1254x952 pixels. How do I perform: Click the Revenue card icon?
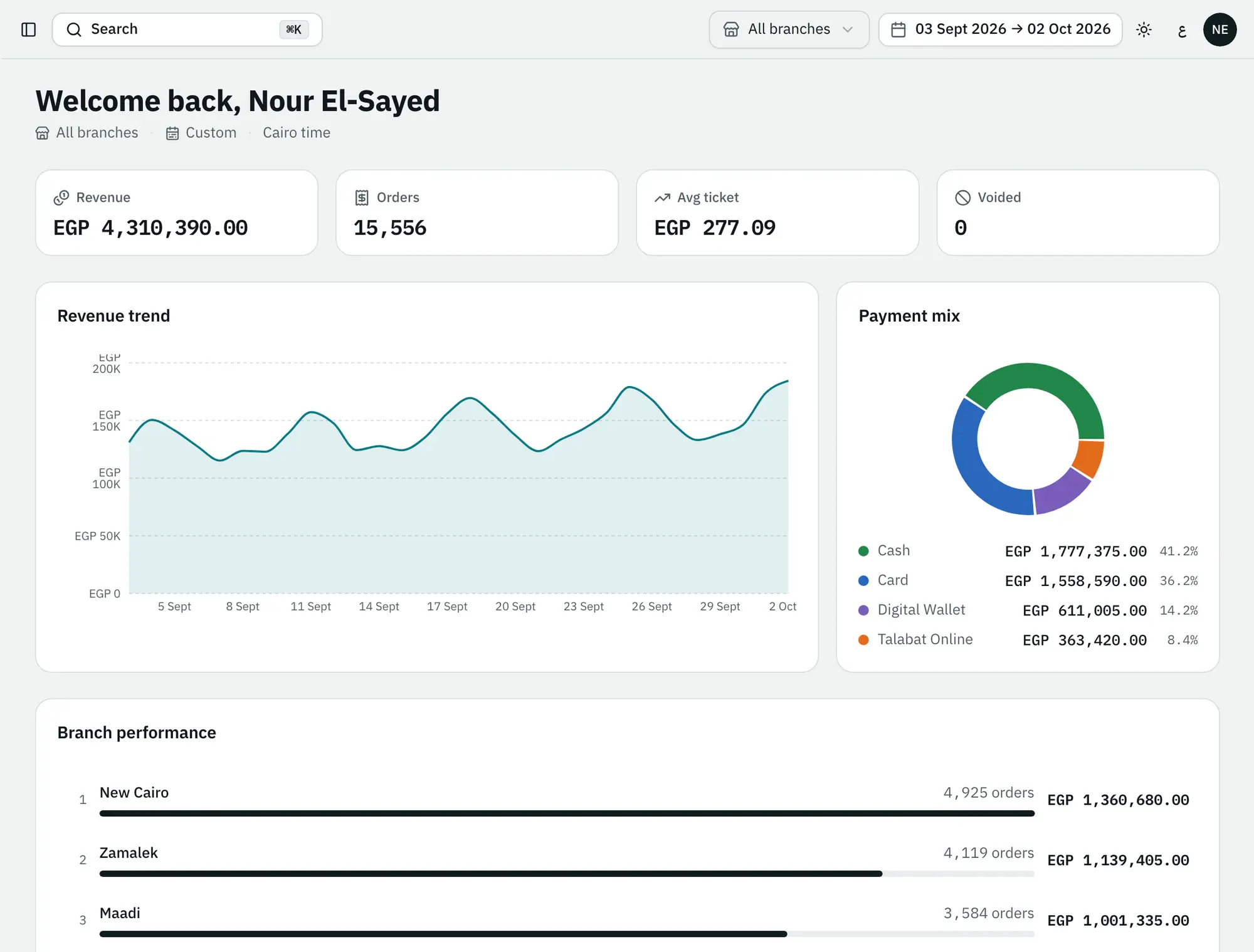coord(61,197)
